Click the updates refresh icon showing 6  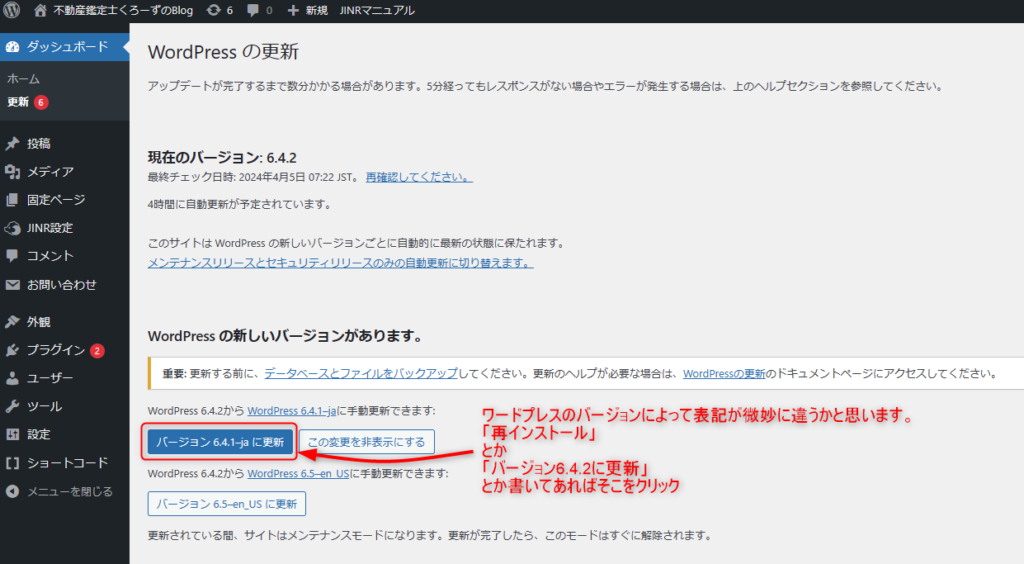tap(214, 10)
